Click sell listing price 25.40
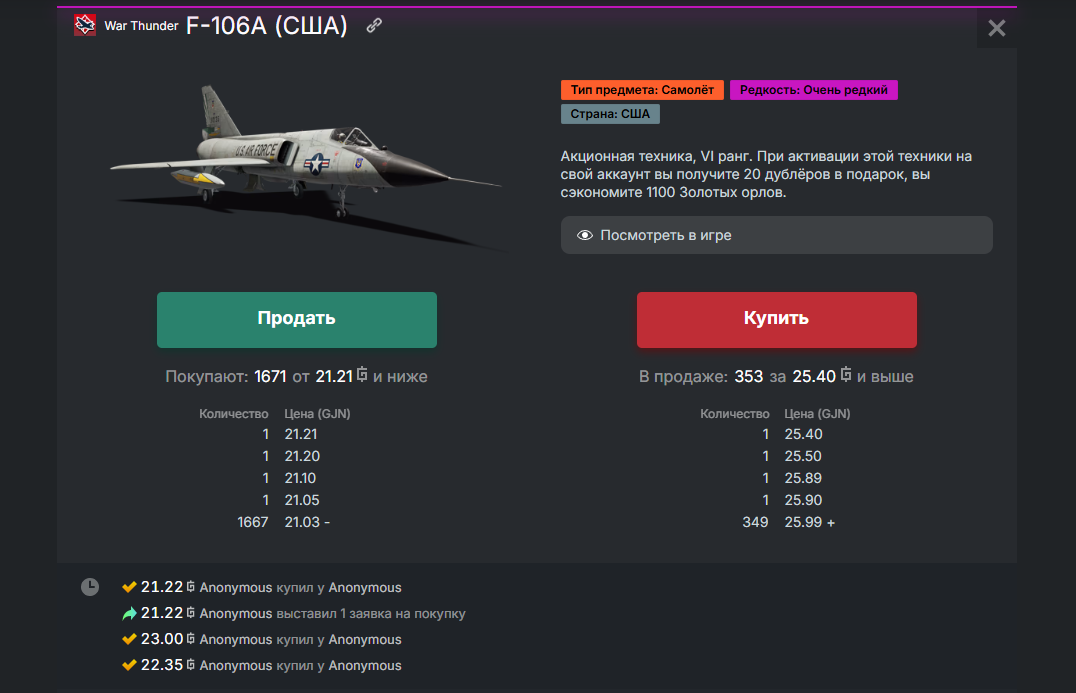Screen dimensions: 1076x693 coord(804,434)
